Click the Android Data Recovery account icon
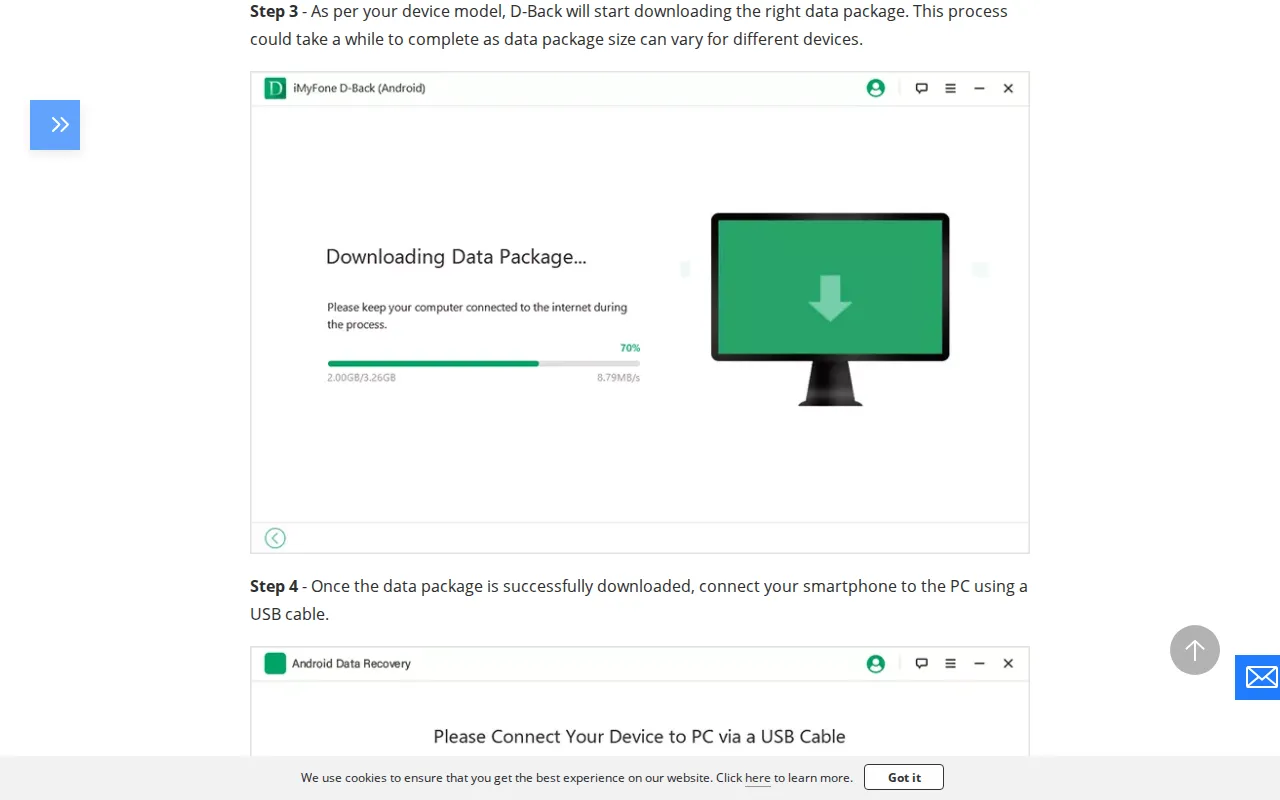 (x=876, y=663)
